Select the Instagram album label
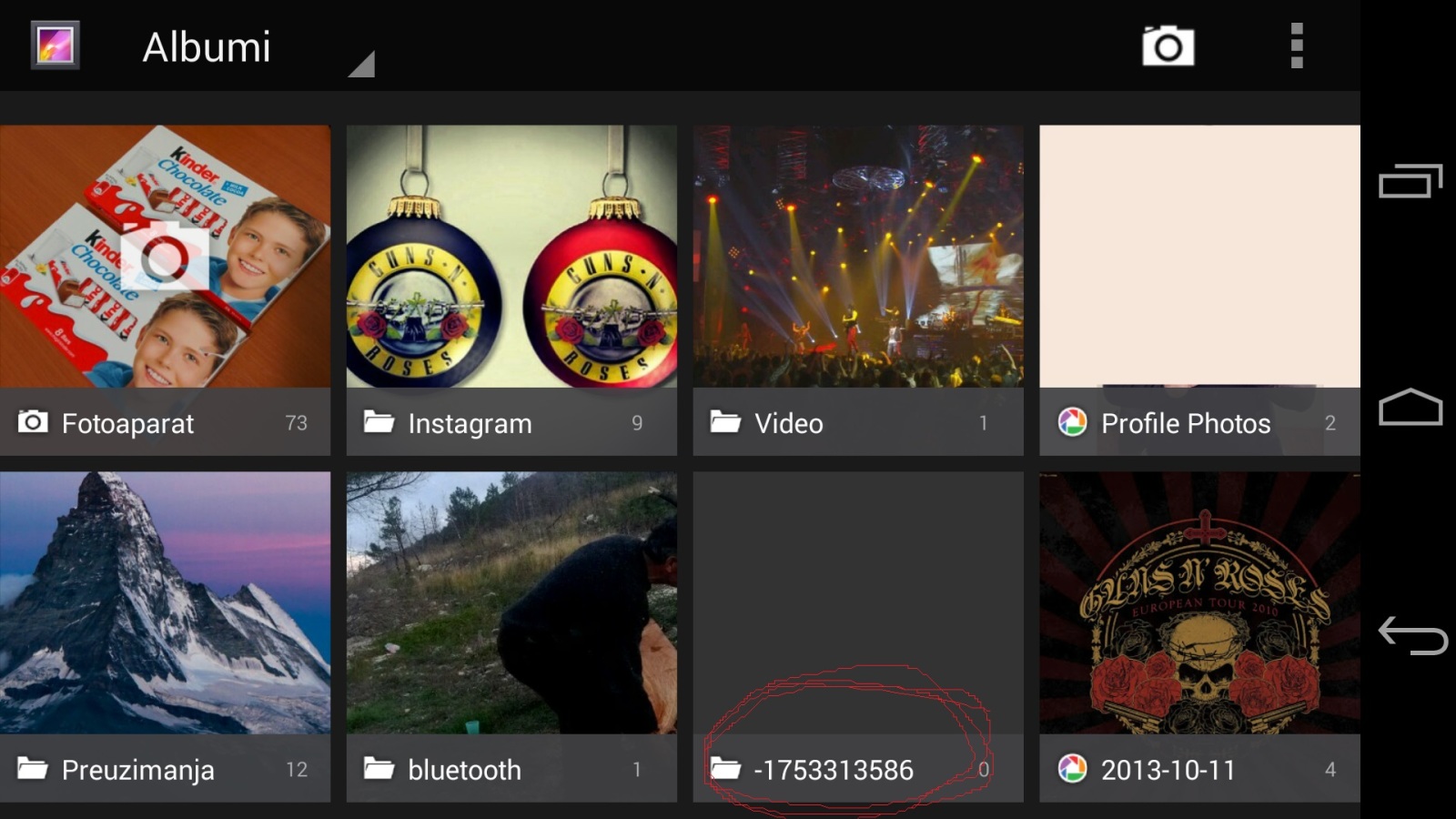1456x819 pixels. click(470, 423)
